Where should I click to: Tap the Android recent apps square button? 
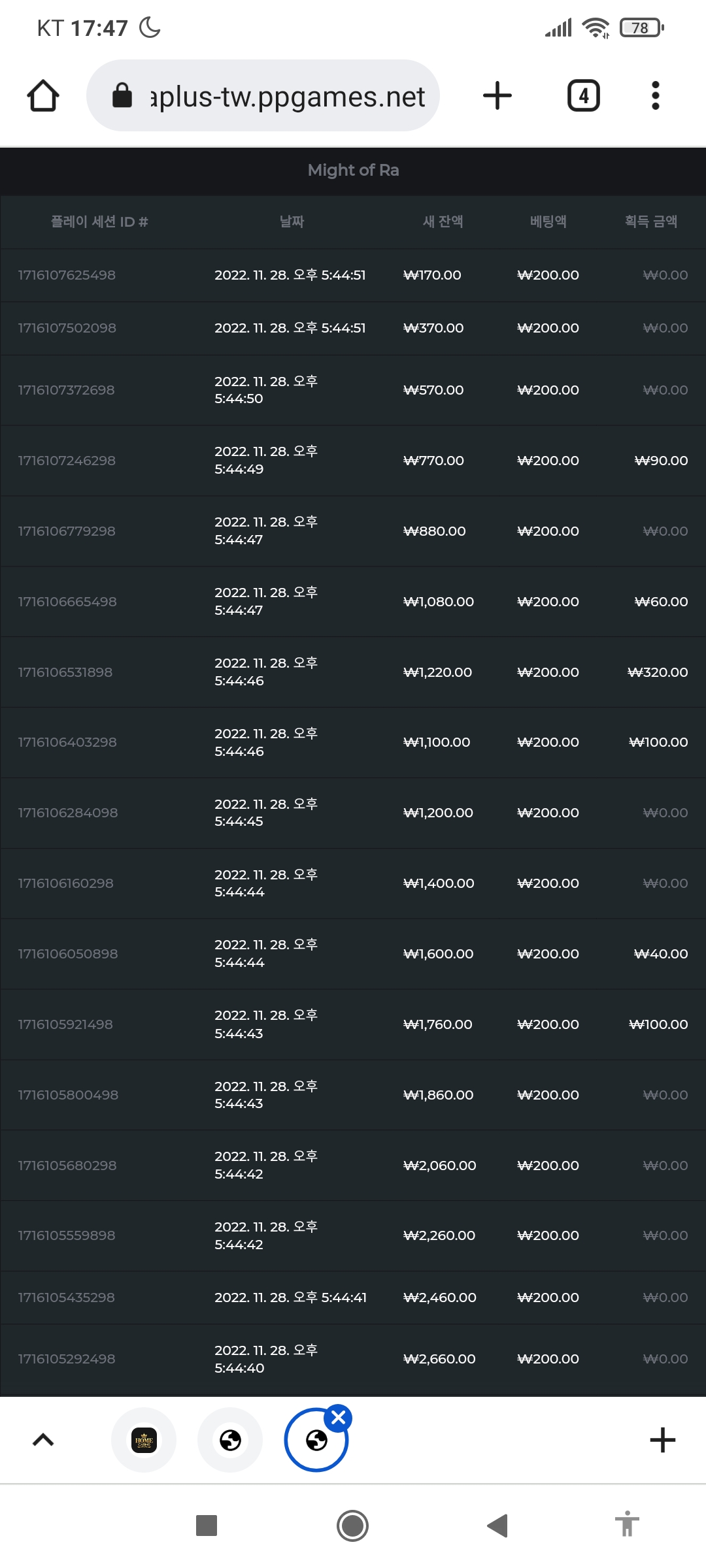coord(207,1526)
